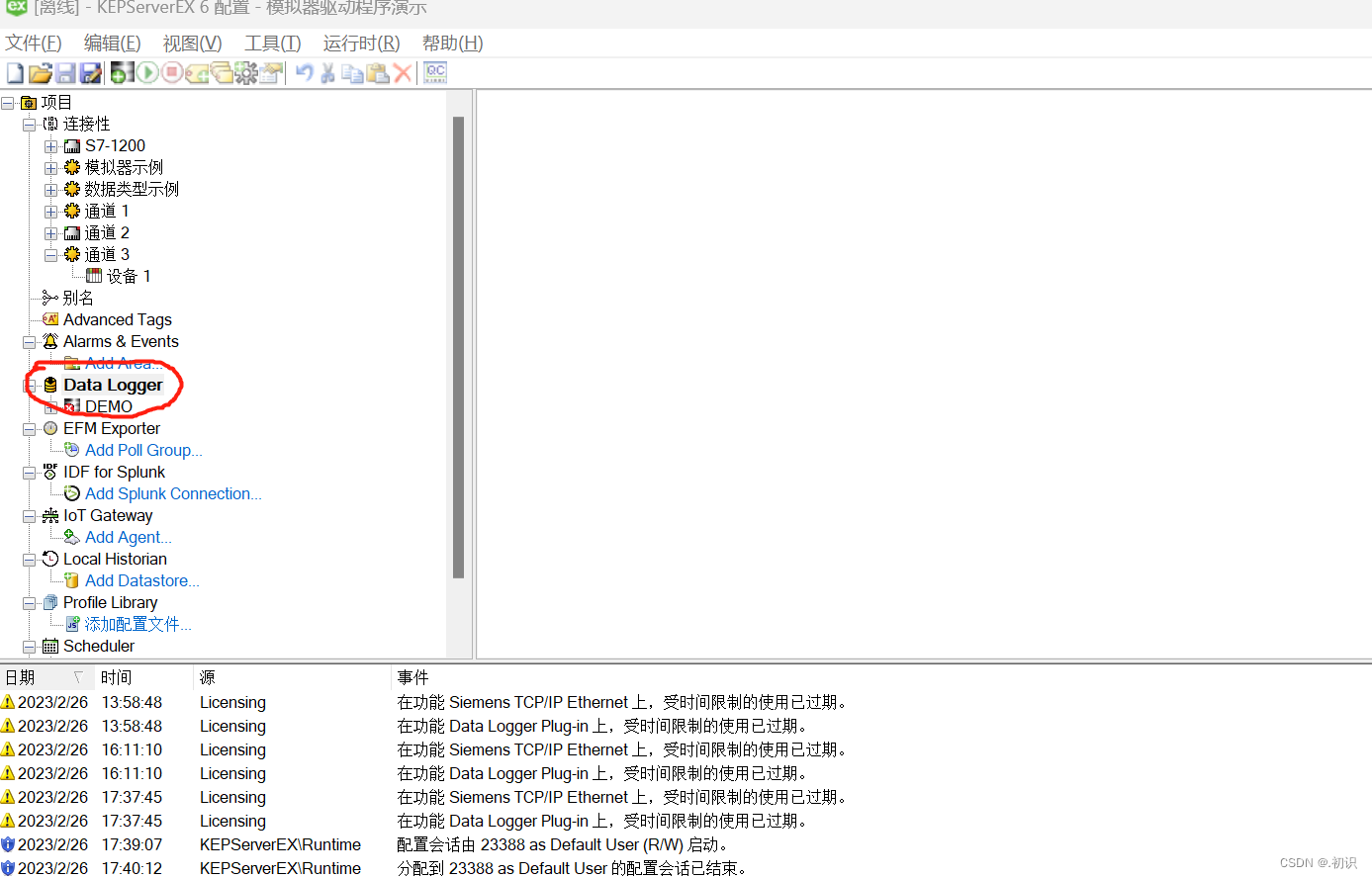The width and height of the screenshot is (1372, 878).
Task: Click the S7-1200 channel icon
Action: point(72,146)
